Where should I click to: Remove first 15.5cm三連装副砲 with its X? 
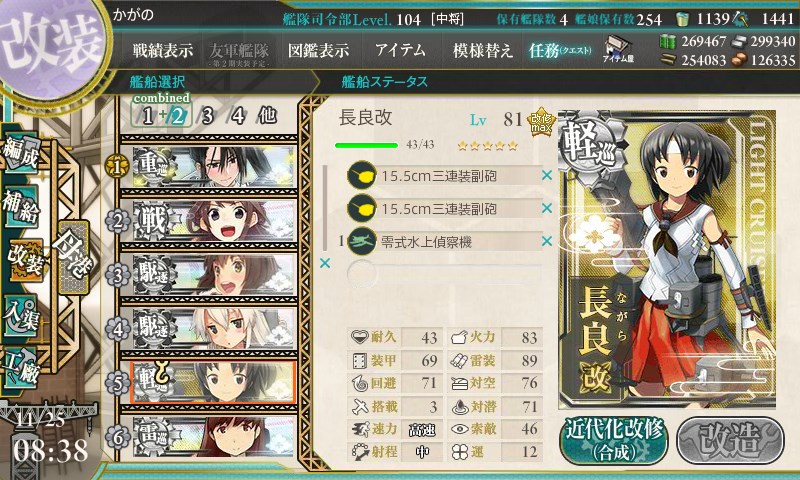547,175
